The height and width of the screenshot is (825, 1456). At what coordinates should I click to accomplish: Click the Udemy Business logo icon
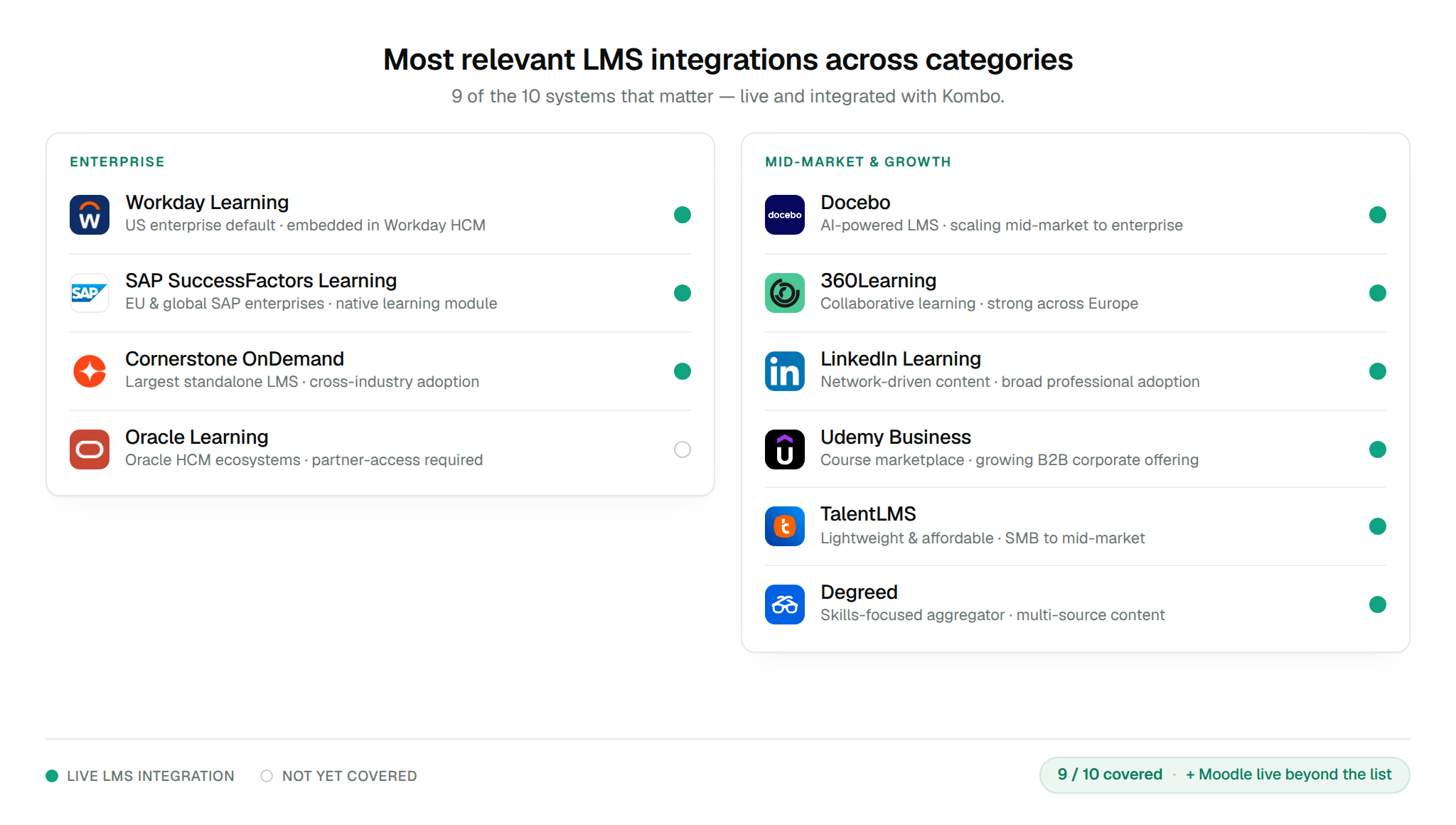tap(785, 449)
